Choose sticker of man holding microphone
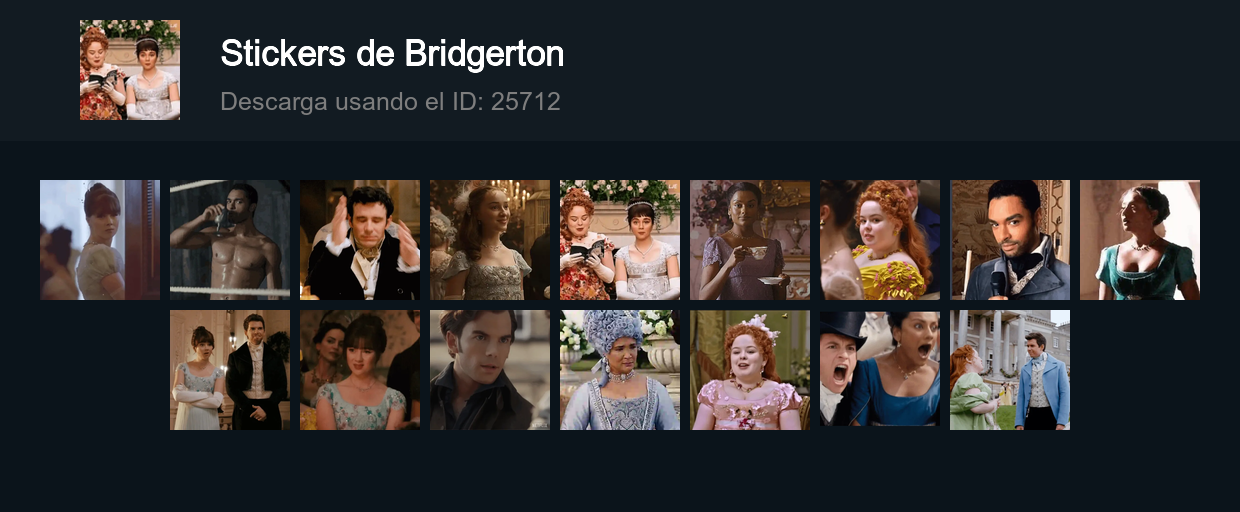Screen dimensions: 1240x512 1010,240
